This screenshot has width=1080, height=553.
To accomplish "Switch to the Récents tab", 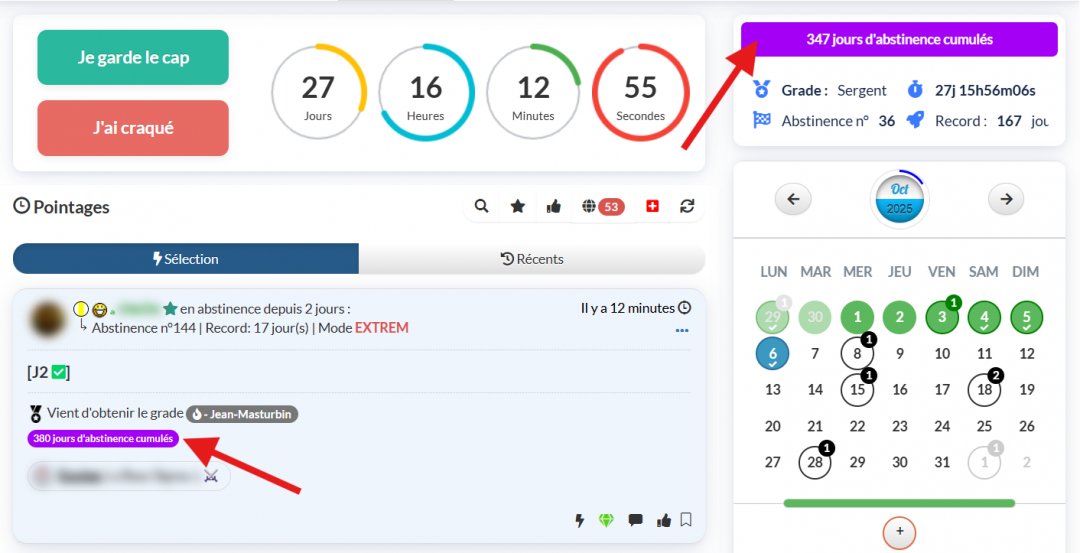I will [x=532, y=259].
